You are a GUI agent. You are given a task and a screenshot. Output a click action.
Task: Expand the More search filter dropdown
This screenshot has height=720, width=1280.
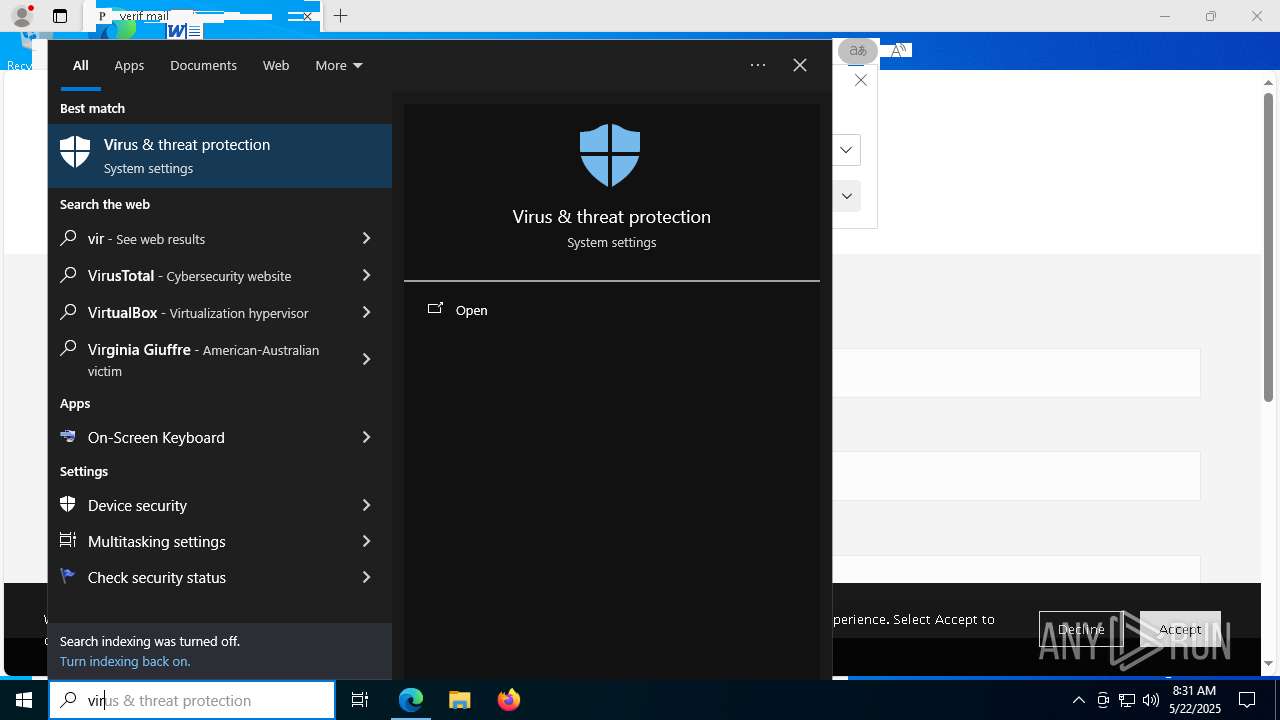(x=338, y=65)
